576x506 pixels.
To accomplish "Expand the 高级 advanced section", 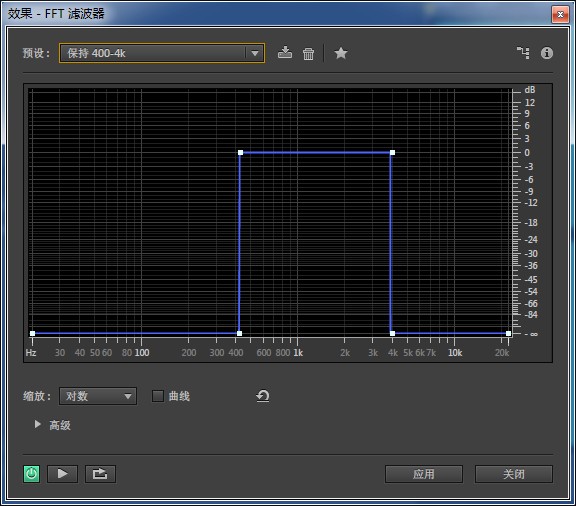I will (x=37, y=424).
